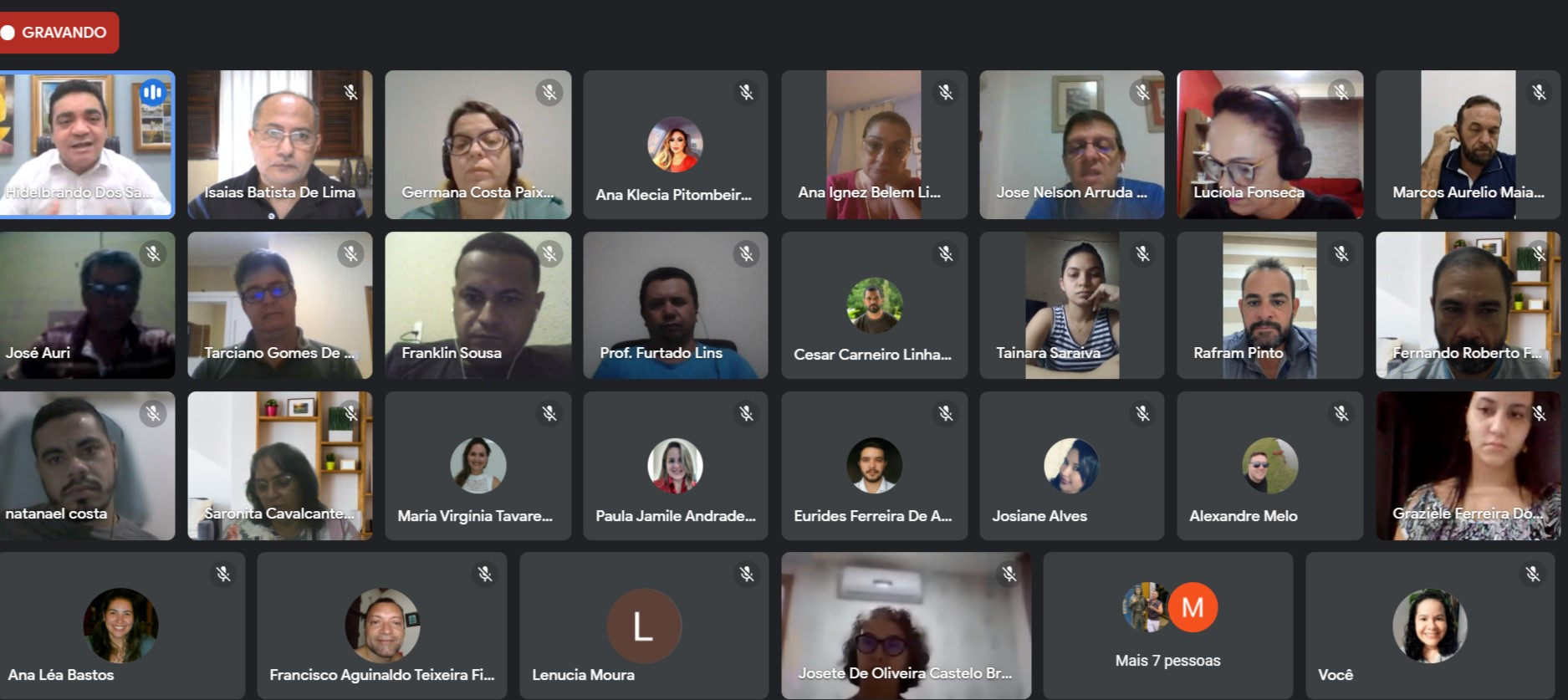Click muted mic icon on Ana Klecia tile
The image size is (1568, 700).
pyautogui.click(x=747, y=92)
